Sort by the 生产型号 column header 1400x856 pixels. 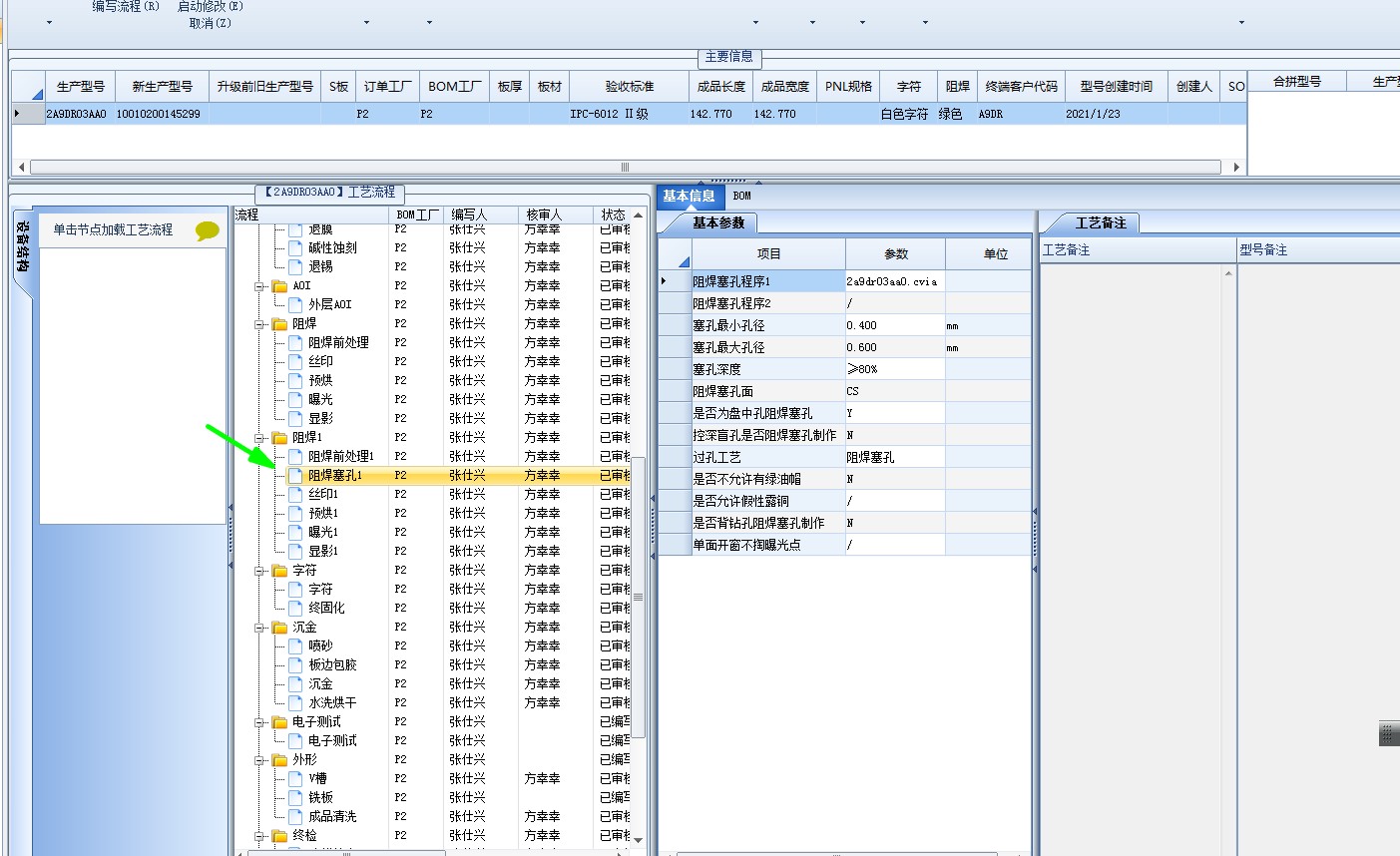(x=80, y=87)
